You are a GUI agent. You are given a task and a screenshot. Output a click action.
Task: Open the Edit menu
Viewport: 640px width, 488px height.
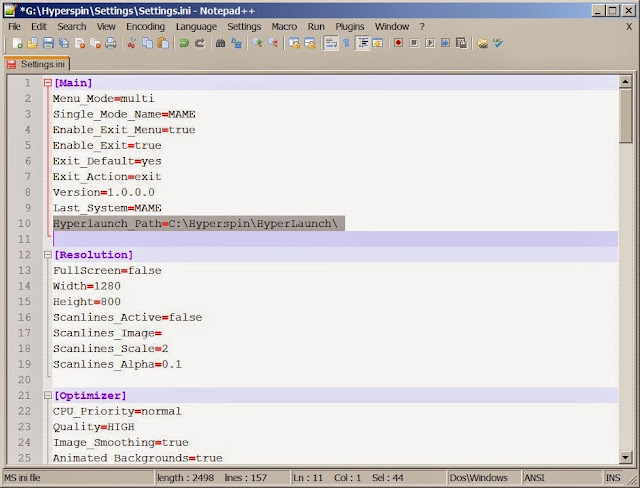click(39, 27)
